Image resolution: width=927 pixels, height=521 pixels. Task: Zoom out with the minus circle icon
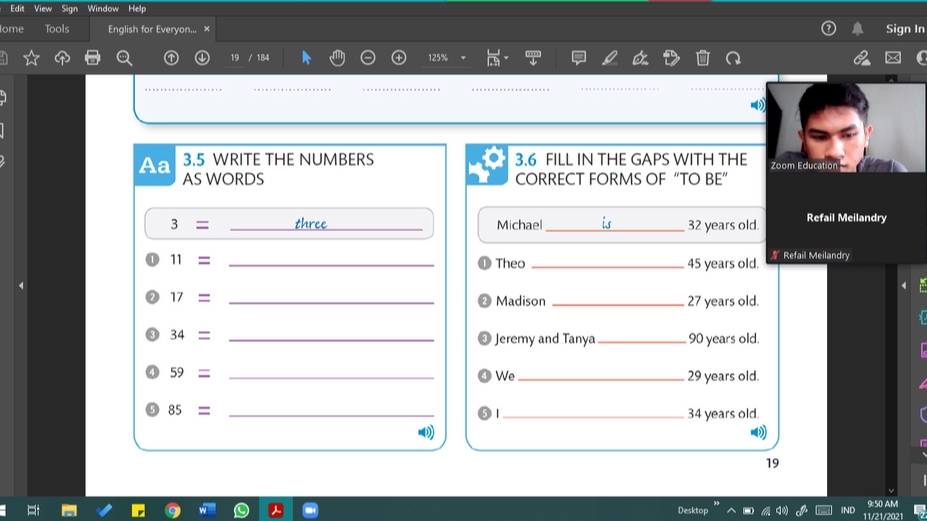click(368, 58)
